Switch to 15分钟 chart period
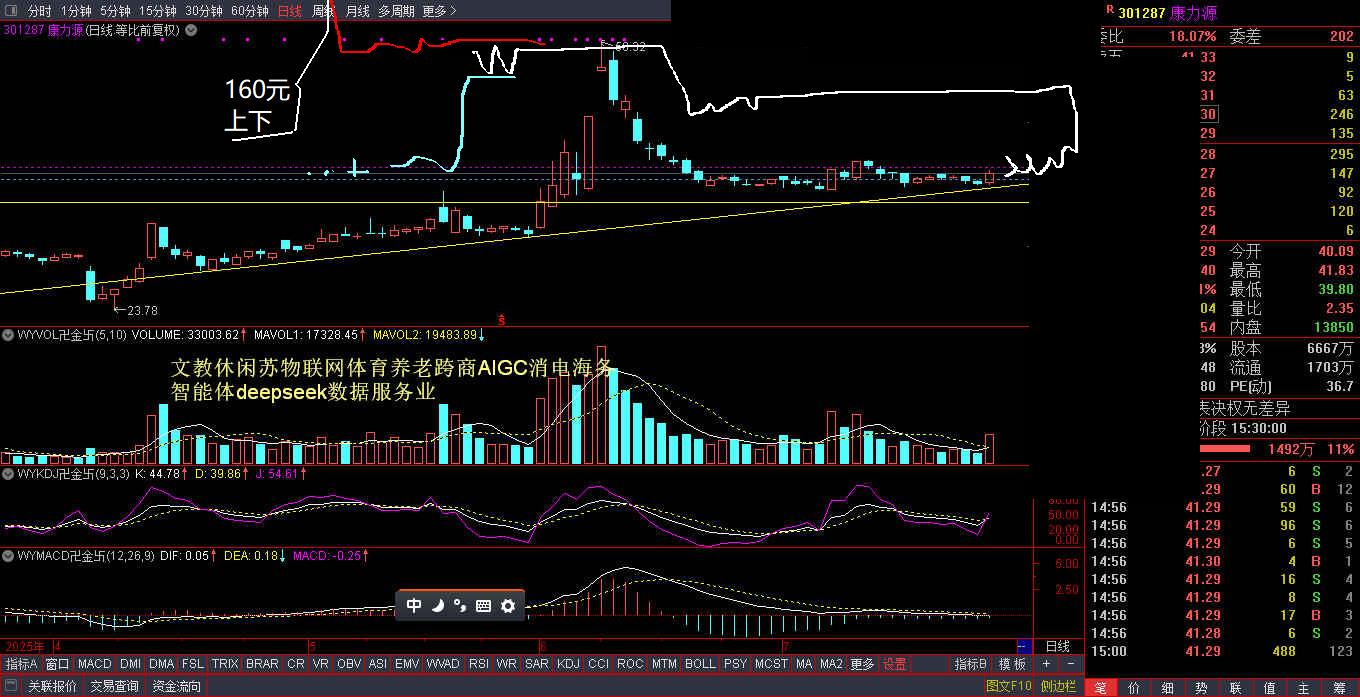Image resolution: width=1360 pixels, height=697 pixels. (x=158, y=11)
